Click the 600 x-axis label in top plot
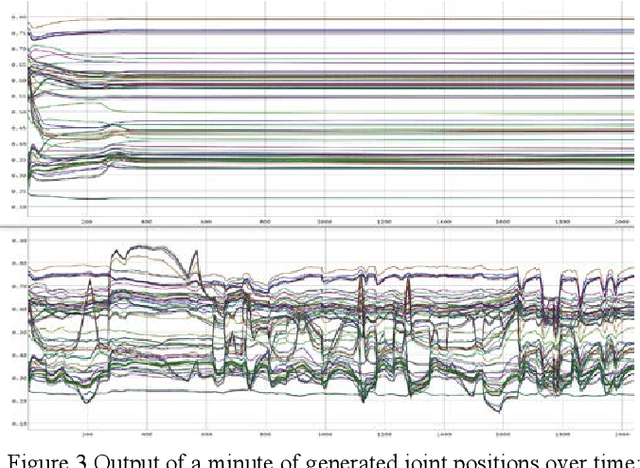640x468 pixels. pyautogui.click(x=206, y=222)
